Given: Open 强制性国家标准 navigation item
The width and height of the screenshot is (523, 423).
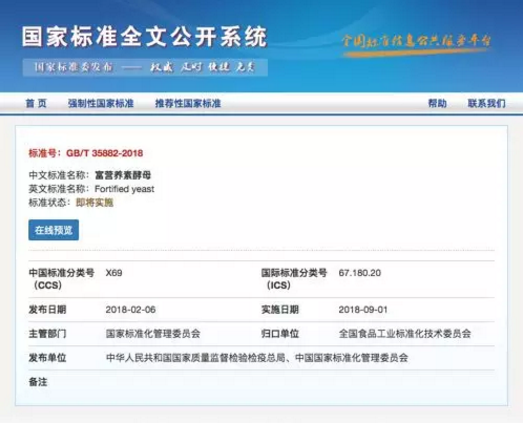Looking at the screenshot, I should point(101,103).
